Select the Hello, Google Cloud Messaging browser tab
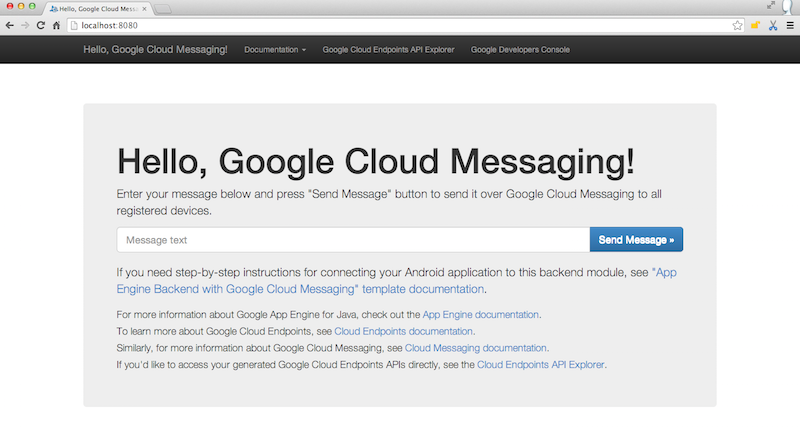This screenshot has width=800, height=432. [x=100, y=9]
